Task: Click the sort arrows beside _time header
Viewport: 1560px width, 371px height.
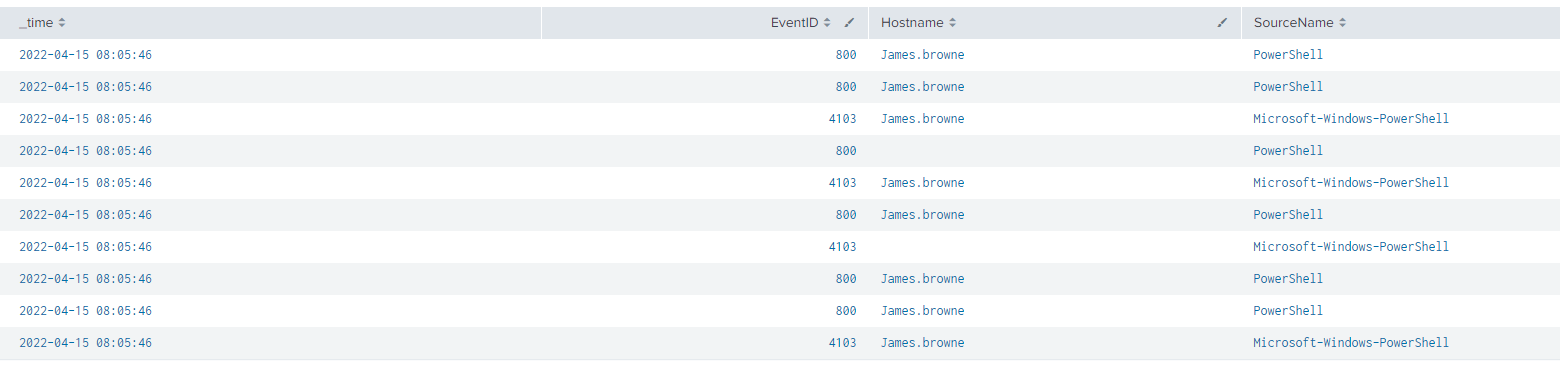Action: click(x=62, y=22)
